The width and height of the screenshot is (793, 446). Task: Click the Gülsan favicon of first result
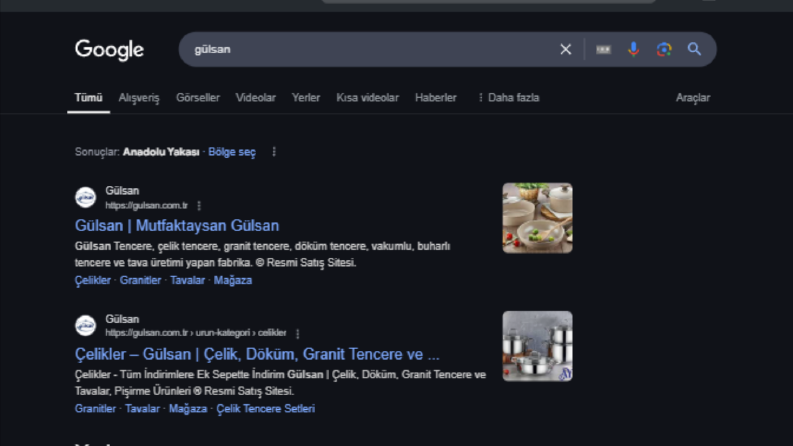[x=85, y=197]
